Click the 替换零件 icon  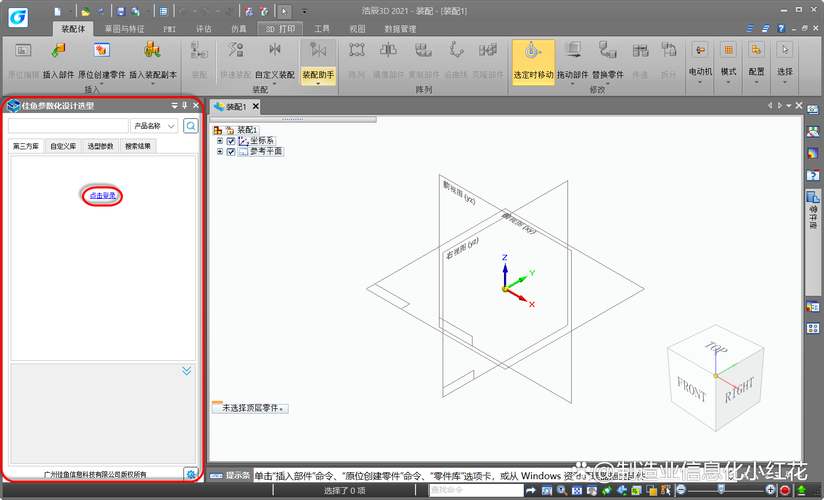click(x=607, y=50)
